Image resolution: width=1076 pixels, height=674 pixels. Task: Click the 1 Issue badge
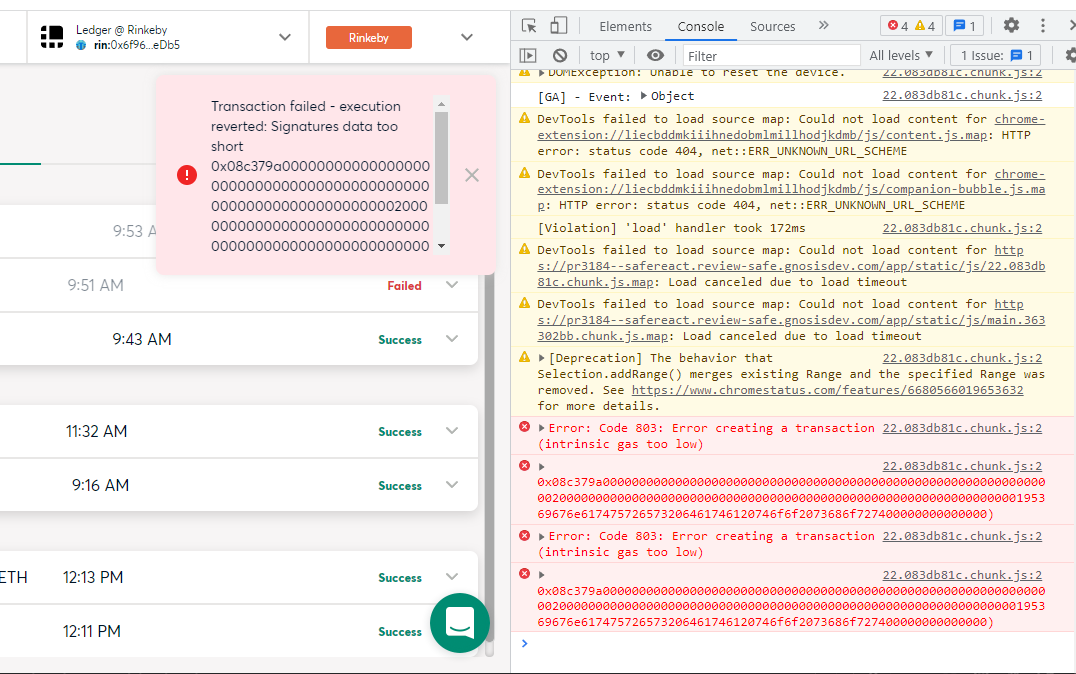[996, 56]
